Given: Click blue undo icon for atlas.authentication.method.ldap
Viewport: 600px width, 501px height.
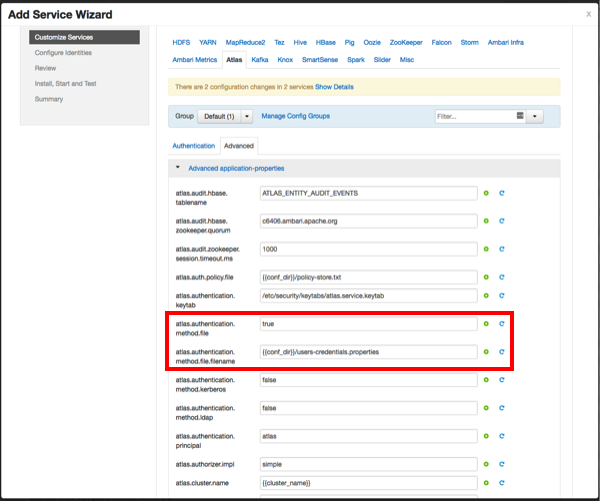Looking at the screenshot, I should (501, 408).
